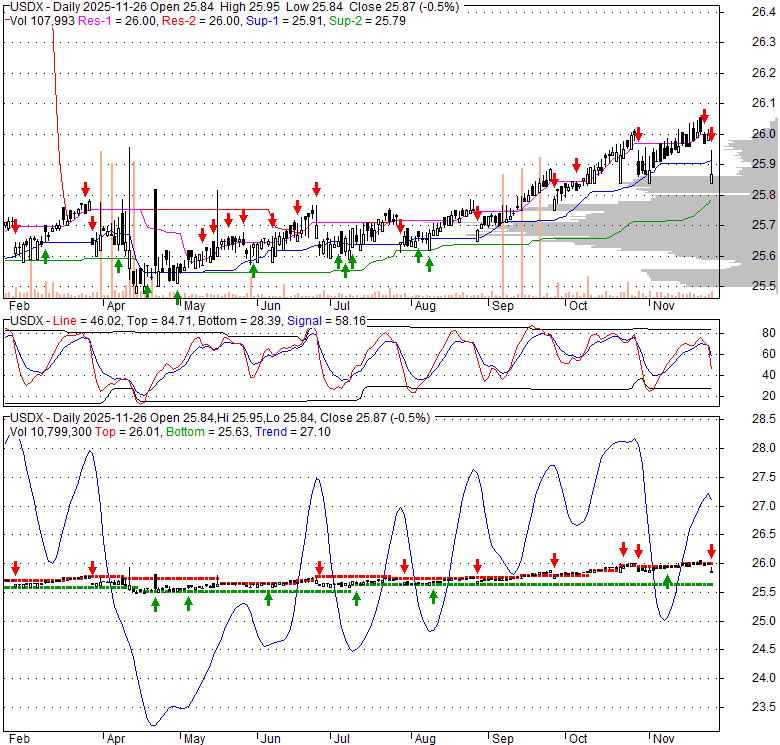This screenshot has width=780, height=745.
Task: Click the red arrow at November's price peak
Action: pyautogui.click(x=703, y=115)
